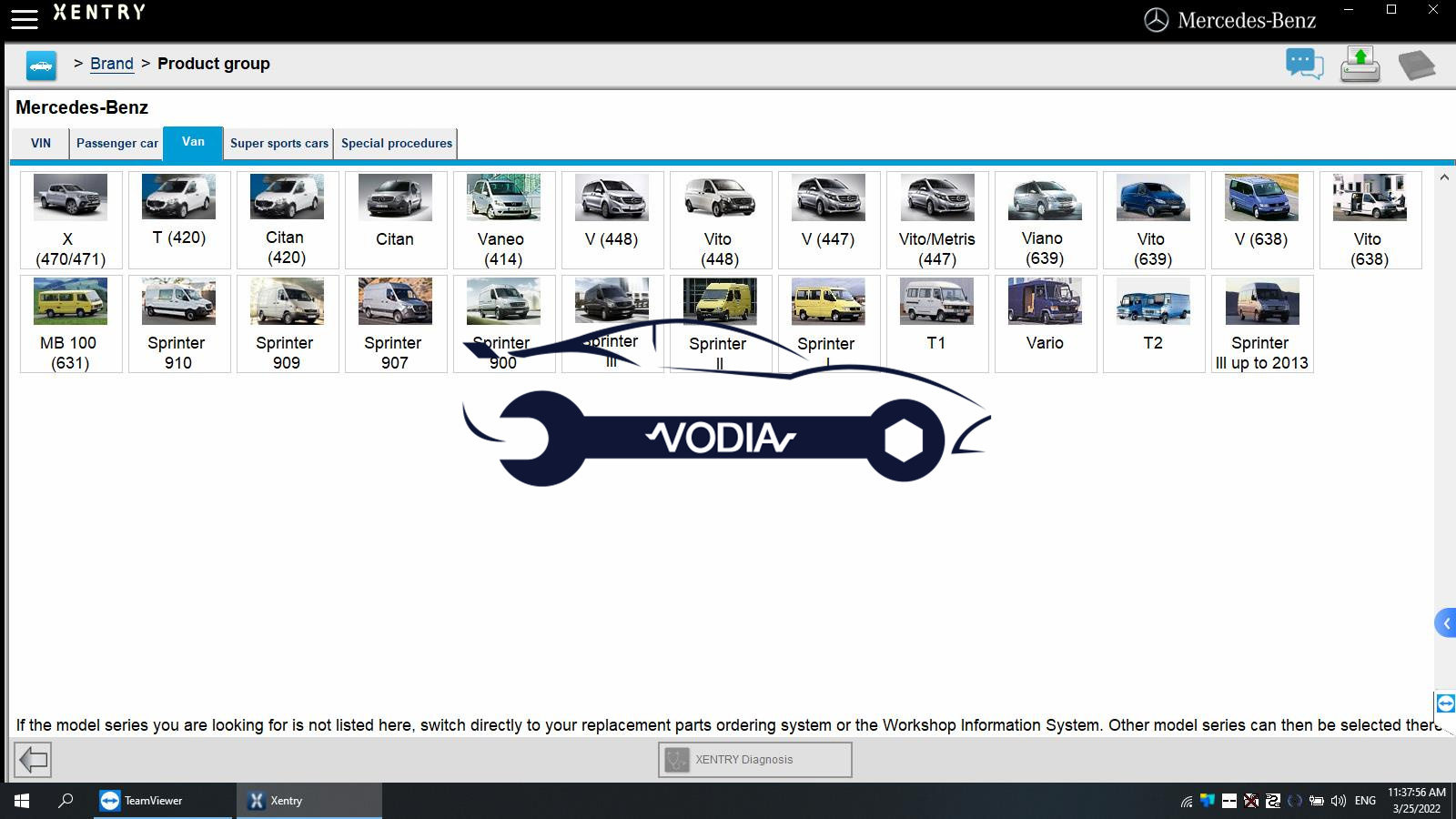Click the scroll up arrow of model list
This screenshot has width=1456, height=819.
click(x=1444, y=177)
